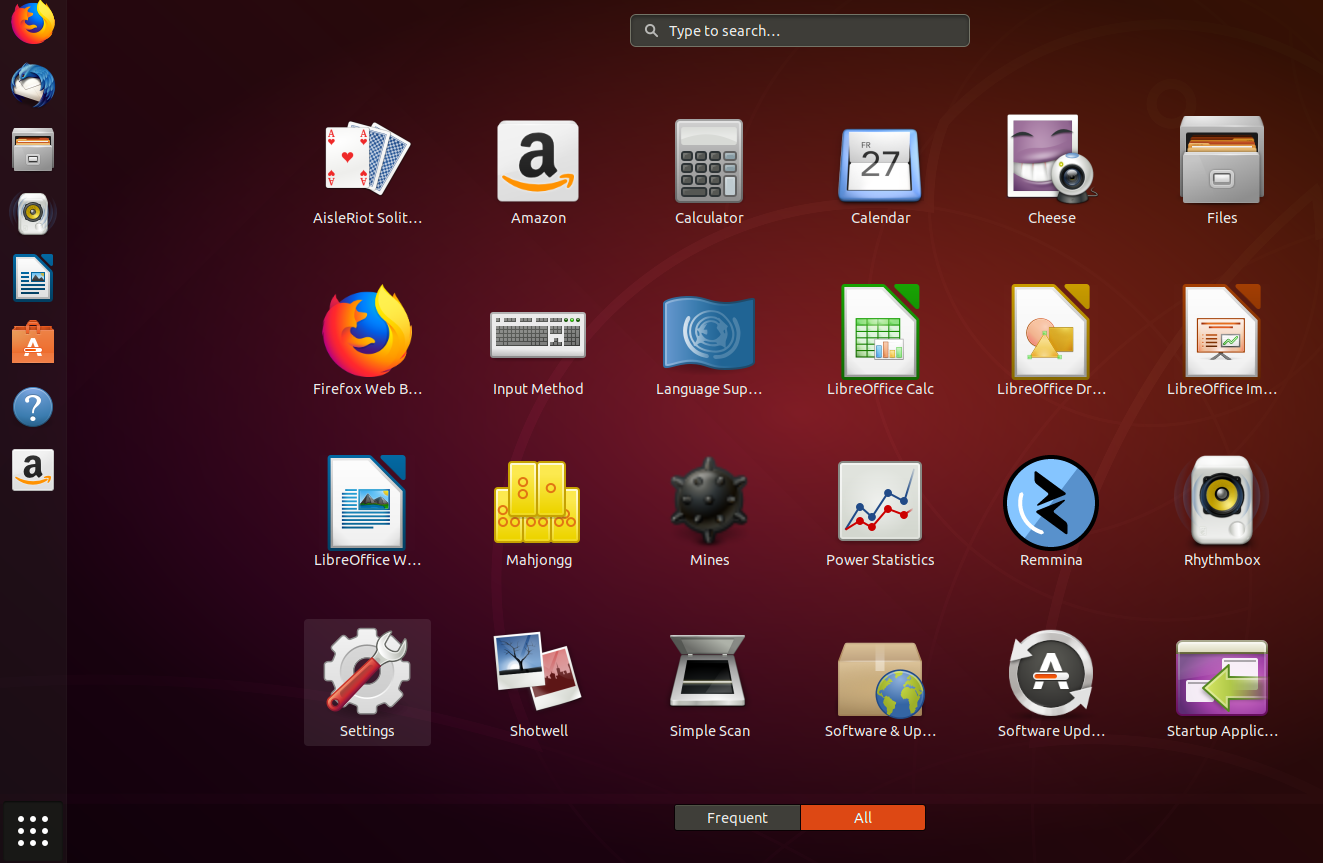Screen dimensions: 1323x863
Task: Launch Shotwell photo manager
Action: tap(538, 683)
